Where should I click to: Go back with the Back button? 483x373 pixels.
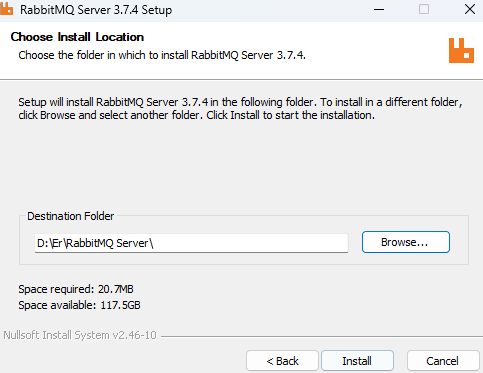coord(282,361)
